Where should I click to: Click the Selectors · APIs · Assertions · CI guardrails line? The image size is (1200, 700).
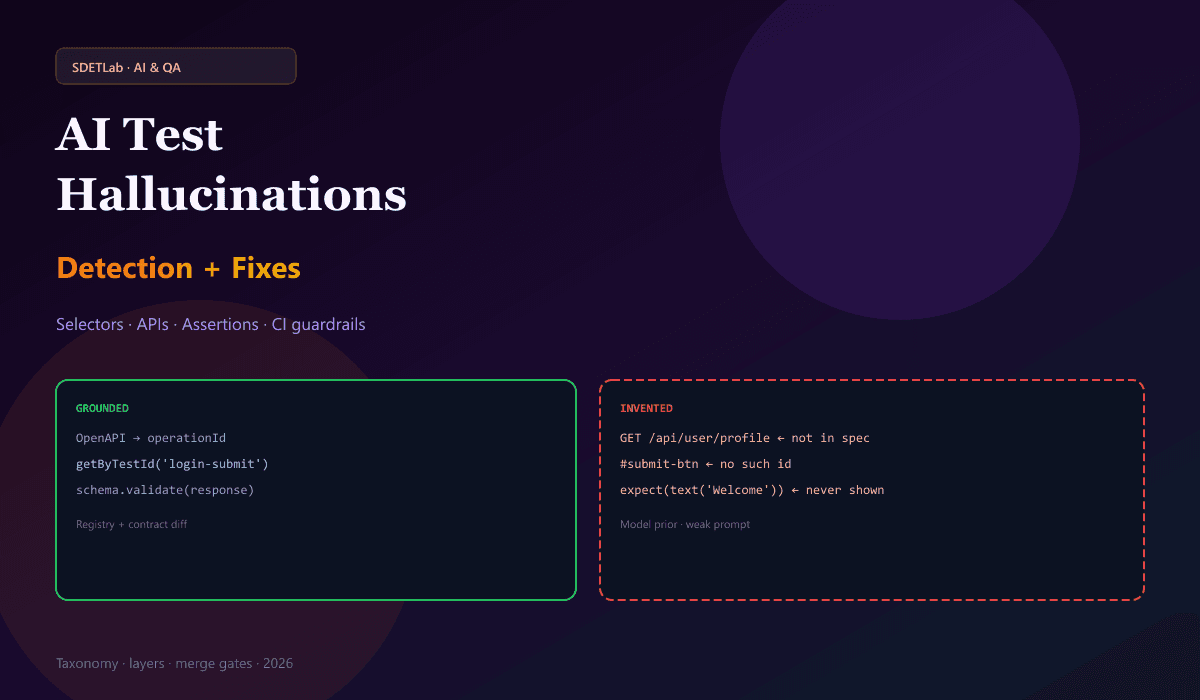click(211, 324)
